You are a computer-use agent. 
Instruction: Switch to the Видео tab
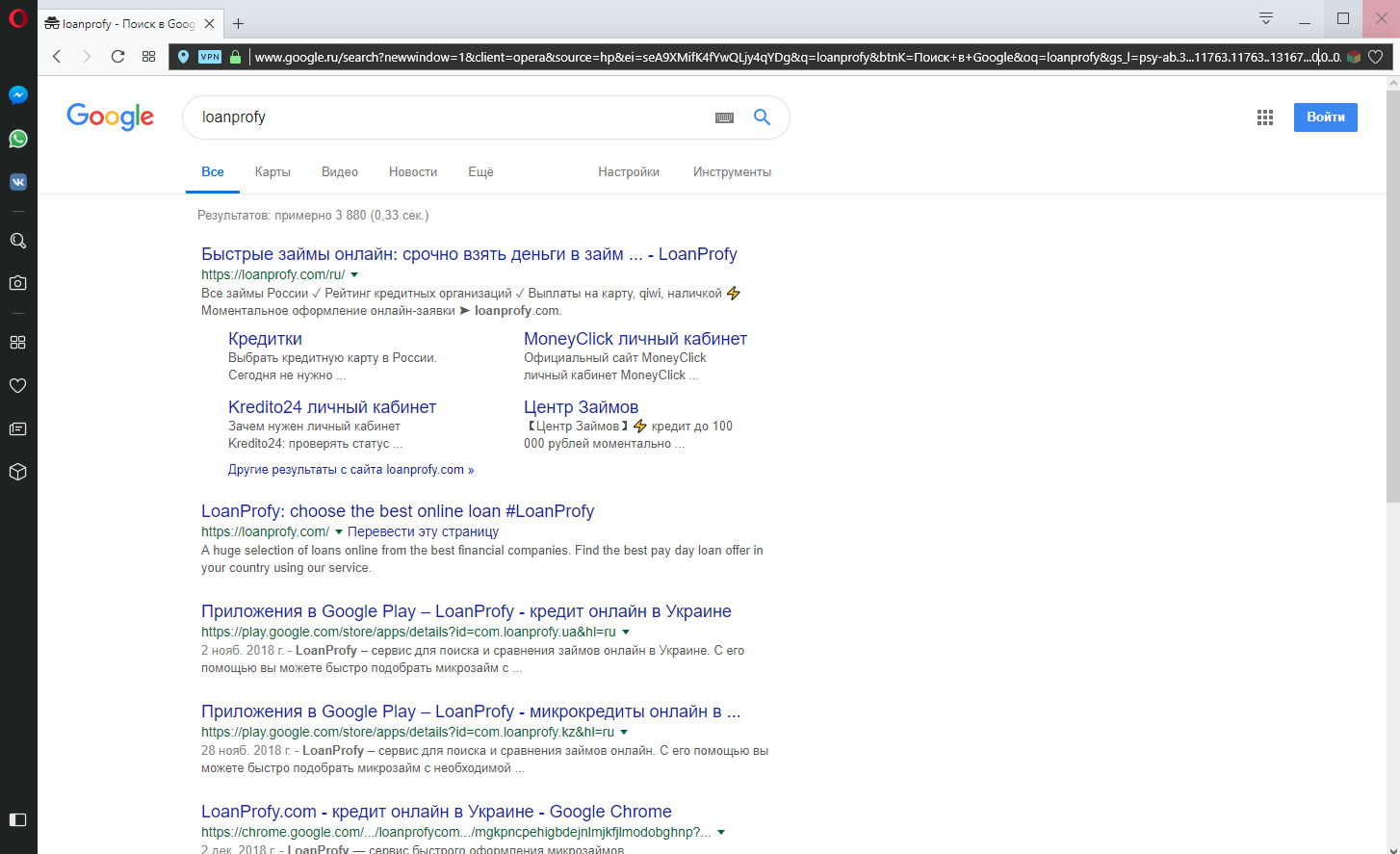pyautogui.click(x=340, y=172)
